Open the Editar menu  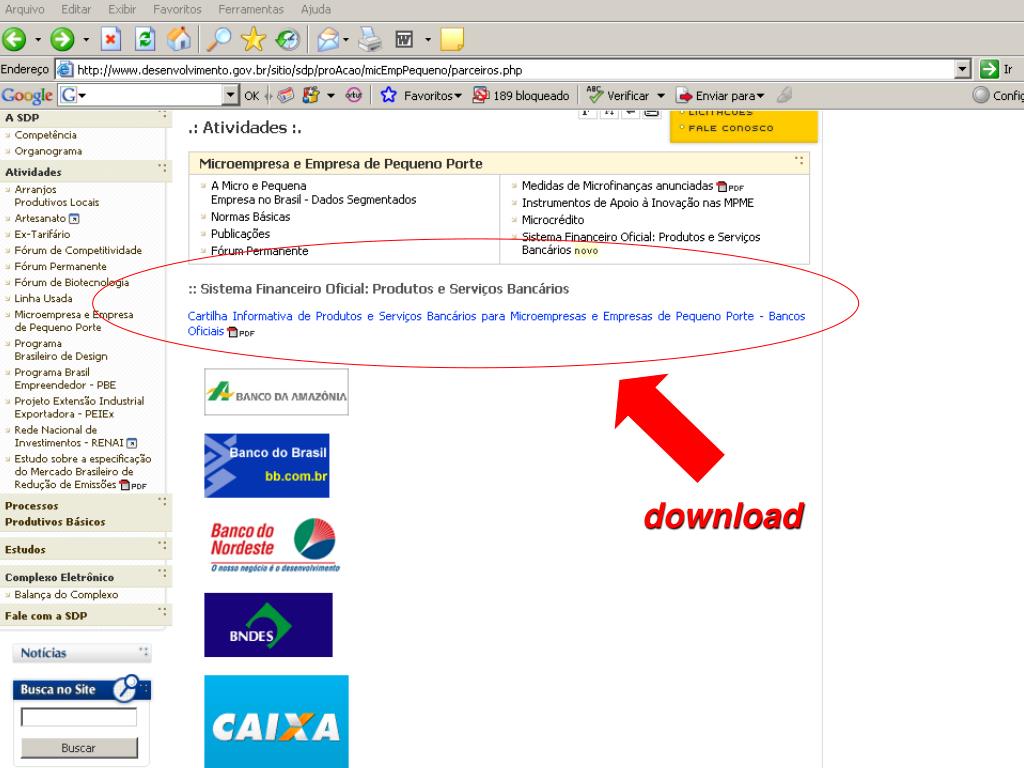(76, 9)
